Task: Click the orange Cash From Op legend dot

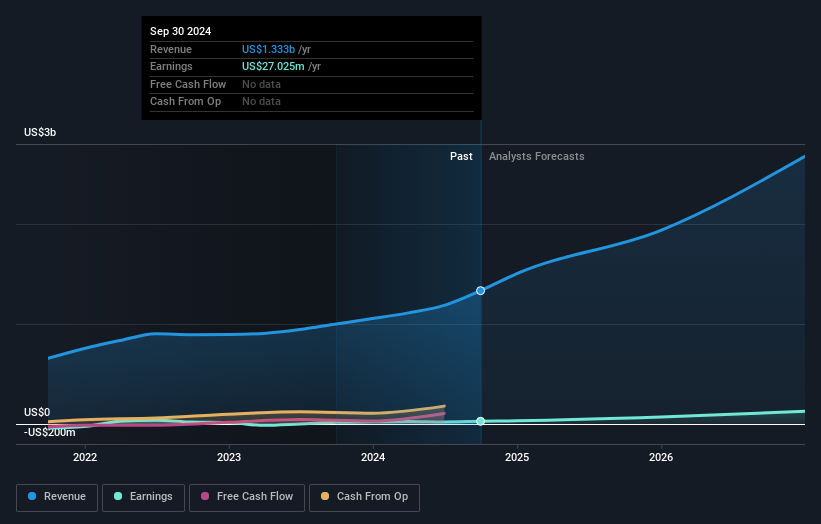Action: click(x=325, y=497)
